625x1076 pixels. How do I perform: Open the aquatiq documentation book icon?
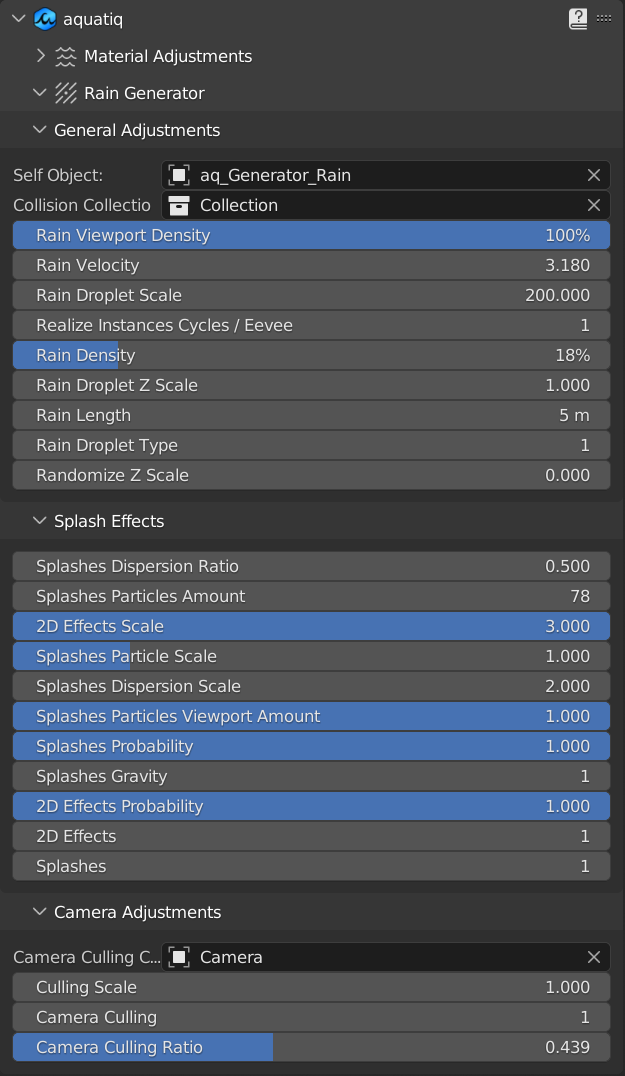tap(577, 19)
